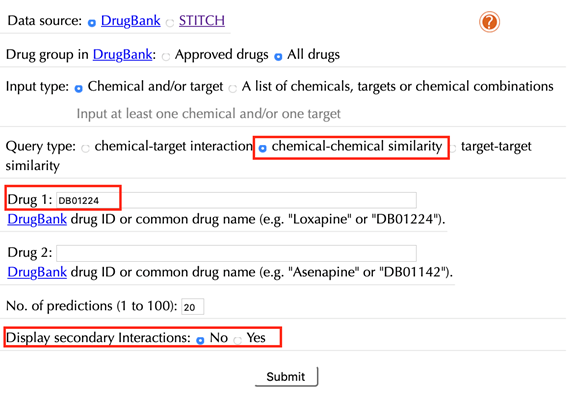Viewport: 576px width, 398px height.
Task: Click the orange help question mark icon
Action: click(489, 22)
